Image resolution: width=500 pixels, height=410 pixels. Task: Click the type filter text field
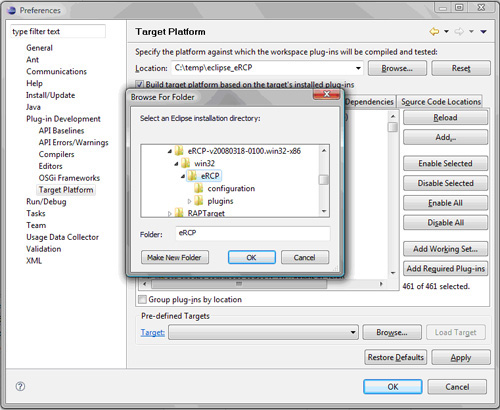(58, 31)
